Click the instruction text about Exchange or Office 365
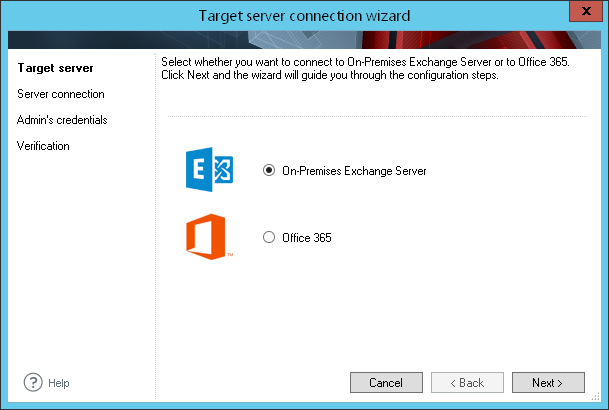This screenshot has height=410, width=609. coord(365,68)
